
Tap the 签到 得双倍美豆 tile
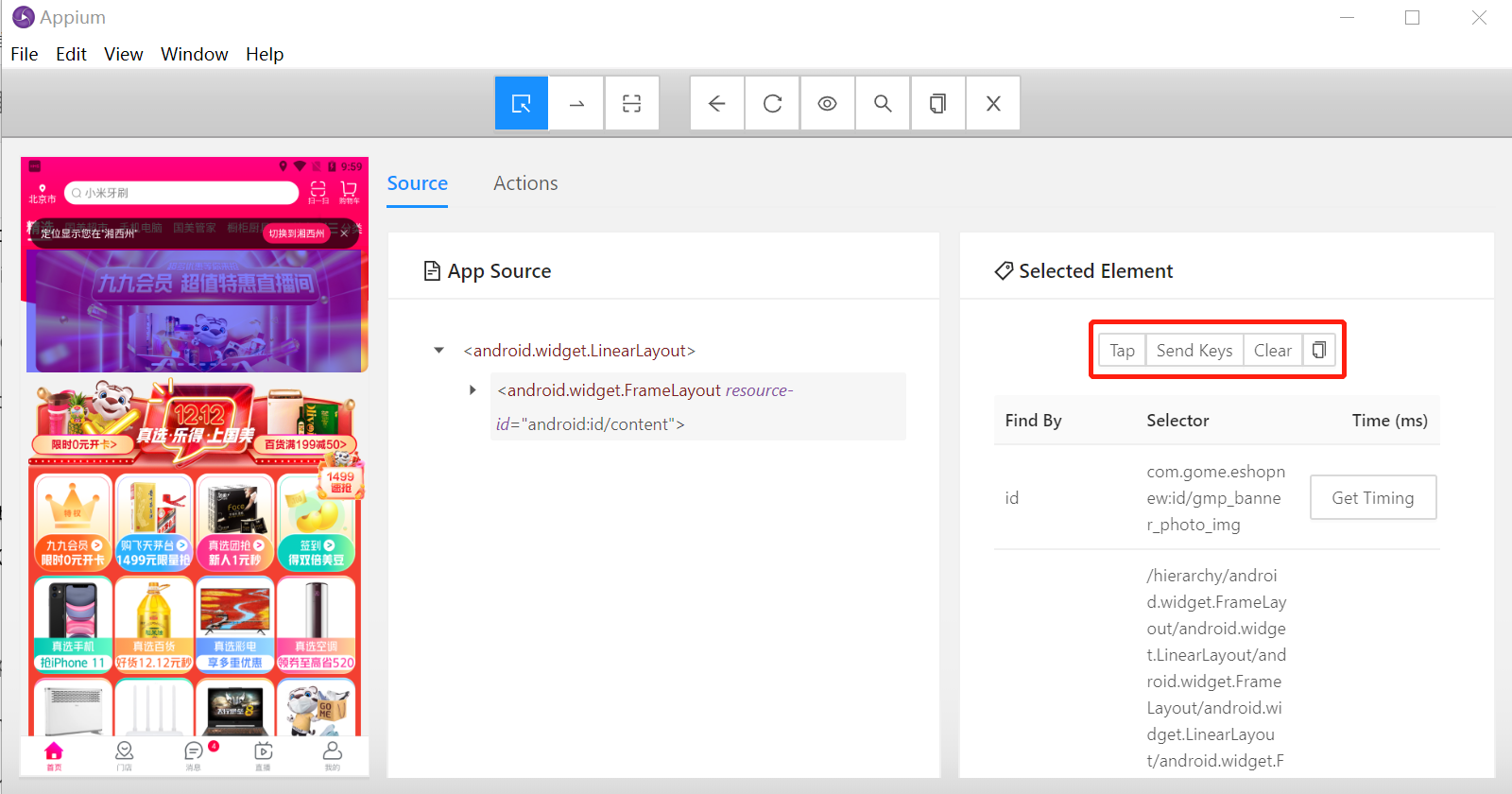tap(317, 522)
